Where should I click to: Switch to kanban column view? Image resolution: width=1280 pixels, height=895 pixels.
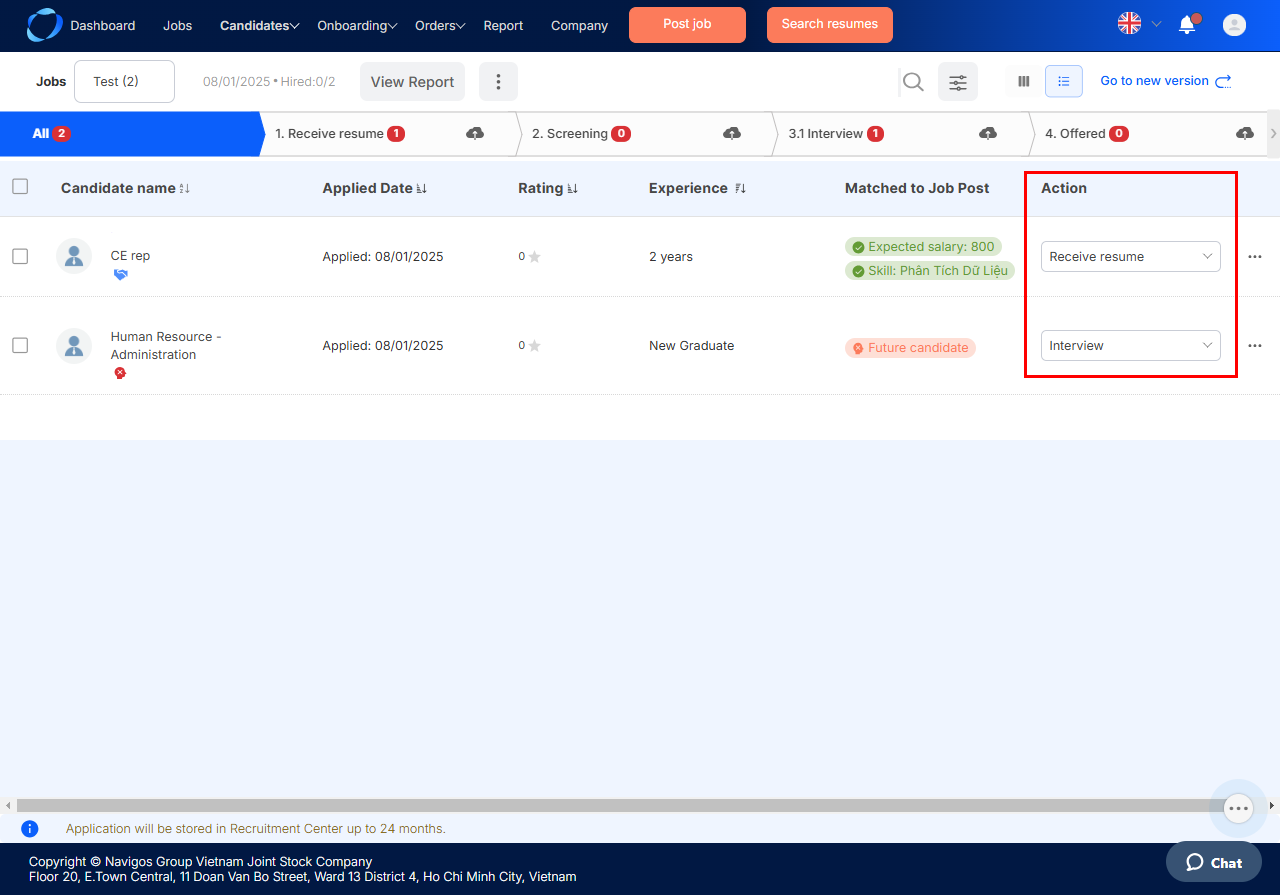point(1023,81)
